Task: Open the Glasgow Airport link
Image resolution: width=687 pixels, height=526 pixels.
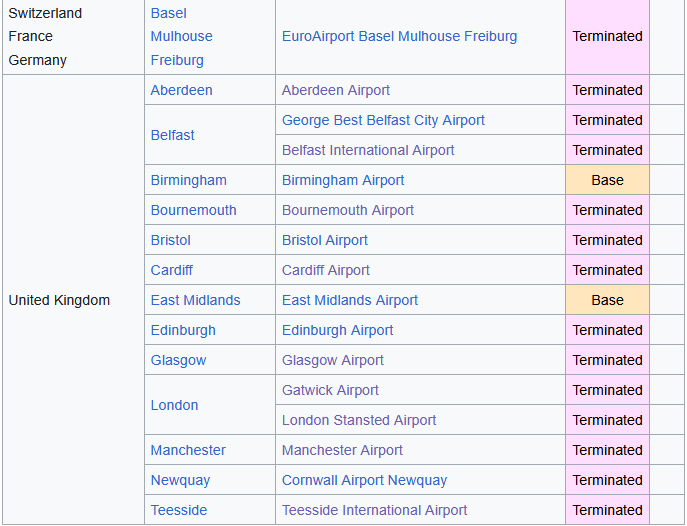Action: click(x=333, y=360)
